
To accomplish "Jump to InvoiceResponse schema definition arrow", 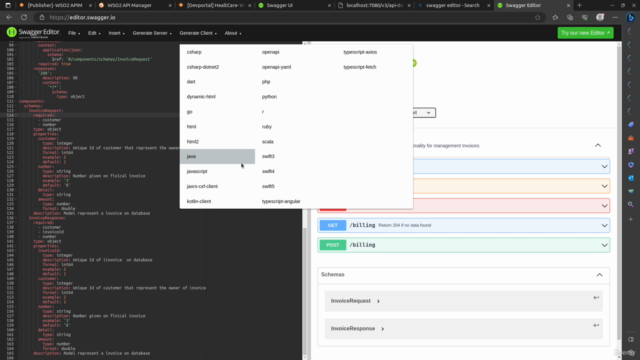I will click(x=596, y=325).
